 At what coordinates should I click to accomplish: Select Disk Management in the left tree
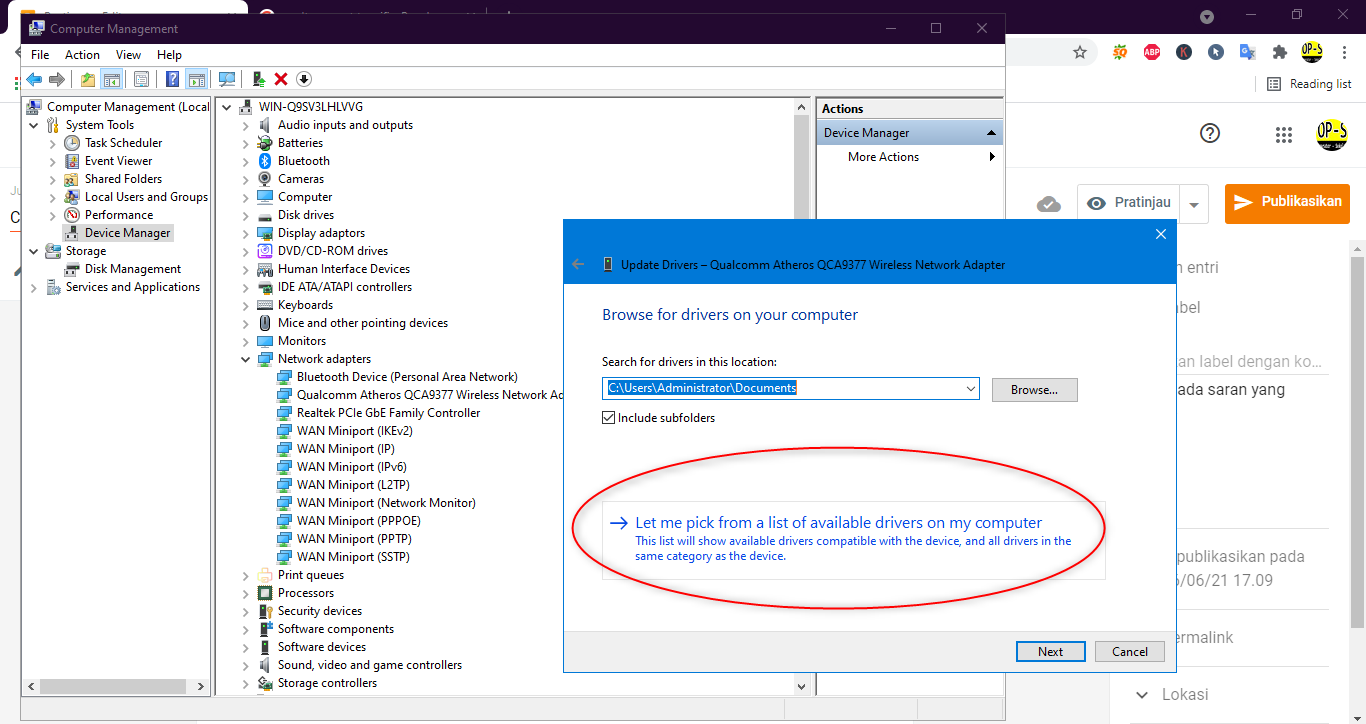tap(123, 269)
